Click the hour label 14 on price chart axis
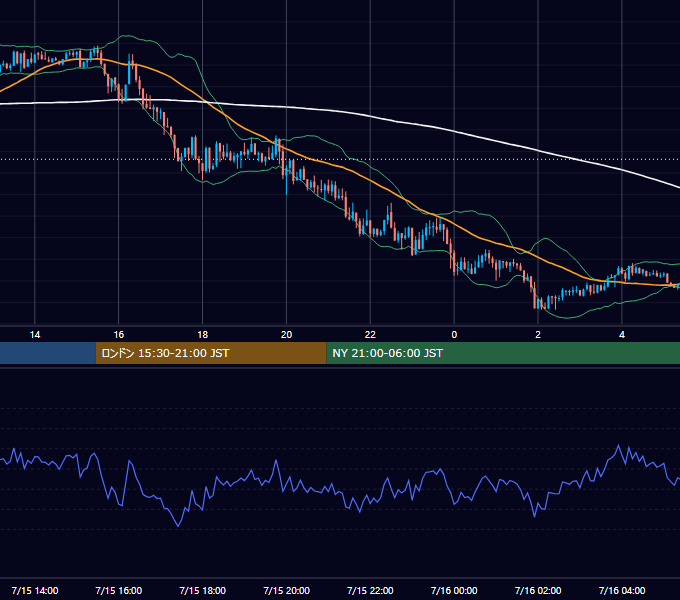This screenshot has width=680, height=600. (35, 335)
